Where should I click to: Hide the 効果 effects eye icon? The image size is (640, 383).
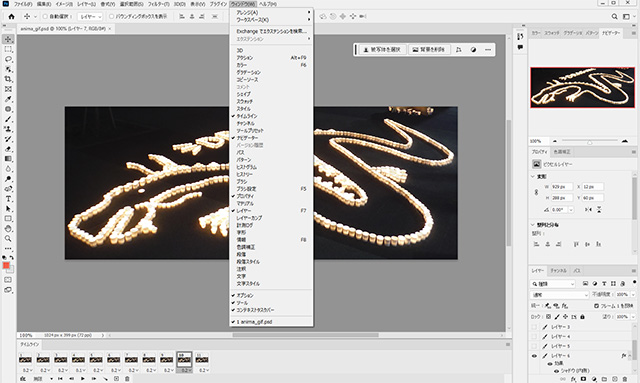(x=550, y=363)
